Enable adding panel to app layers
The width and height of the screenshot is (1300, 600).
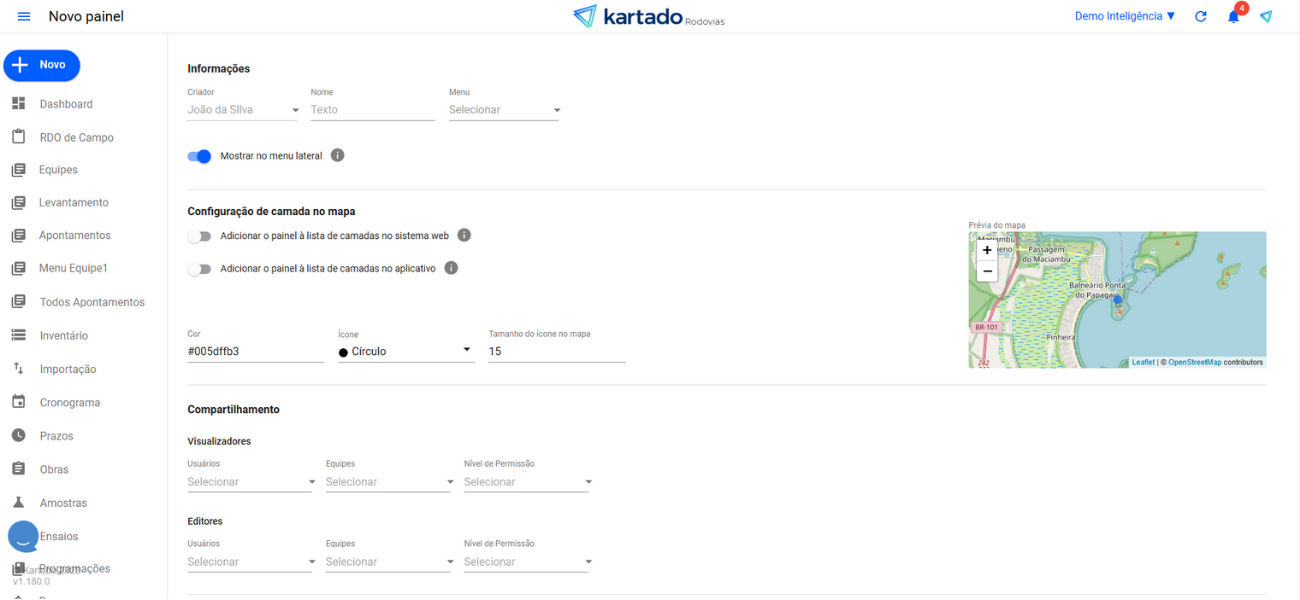point(200,269)
